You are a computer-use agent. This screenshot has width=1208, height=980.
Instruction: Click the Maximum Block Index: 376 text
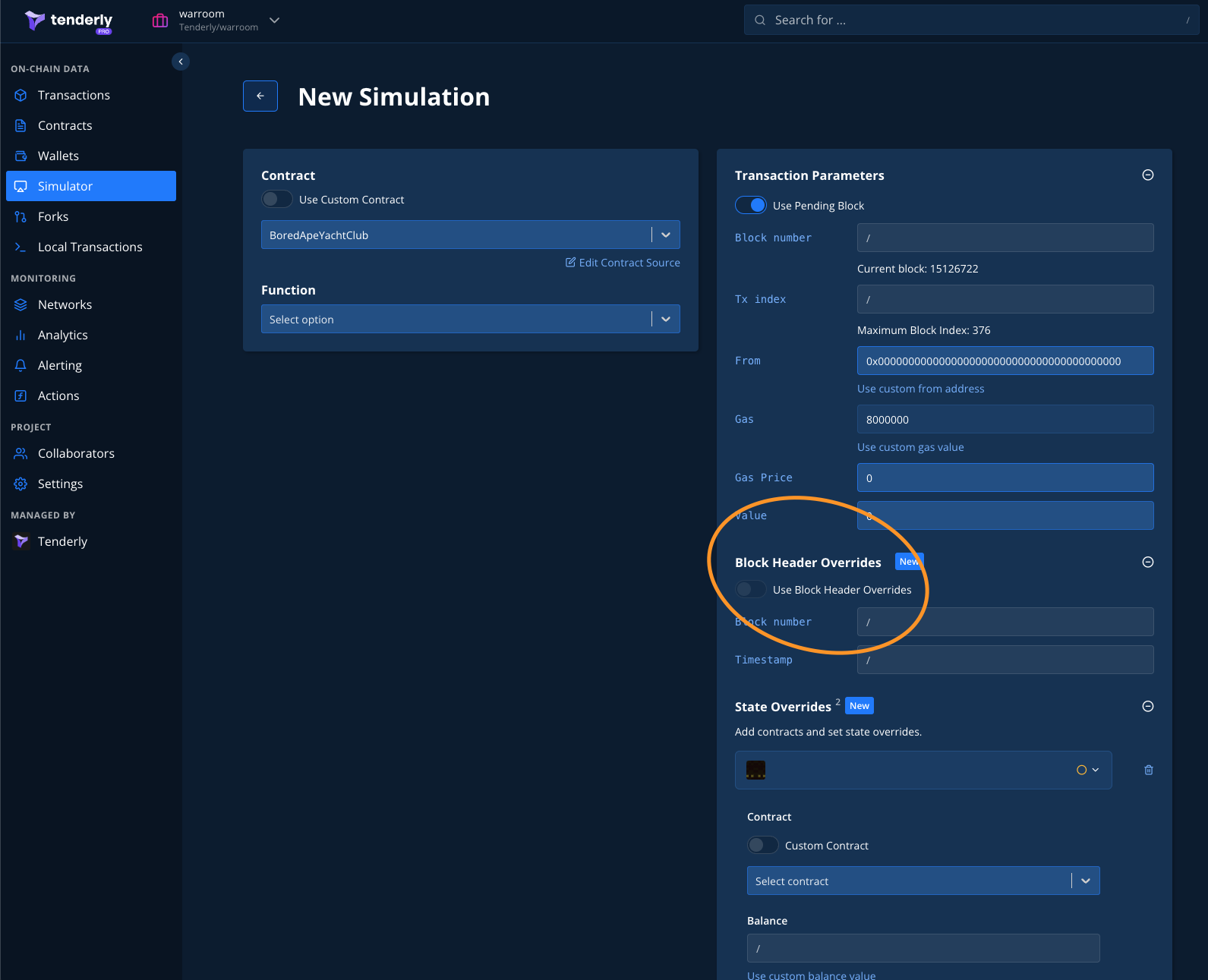pyautogui.click(x=923, y=330)
